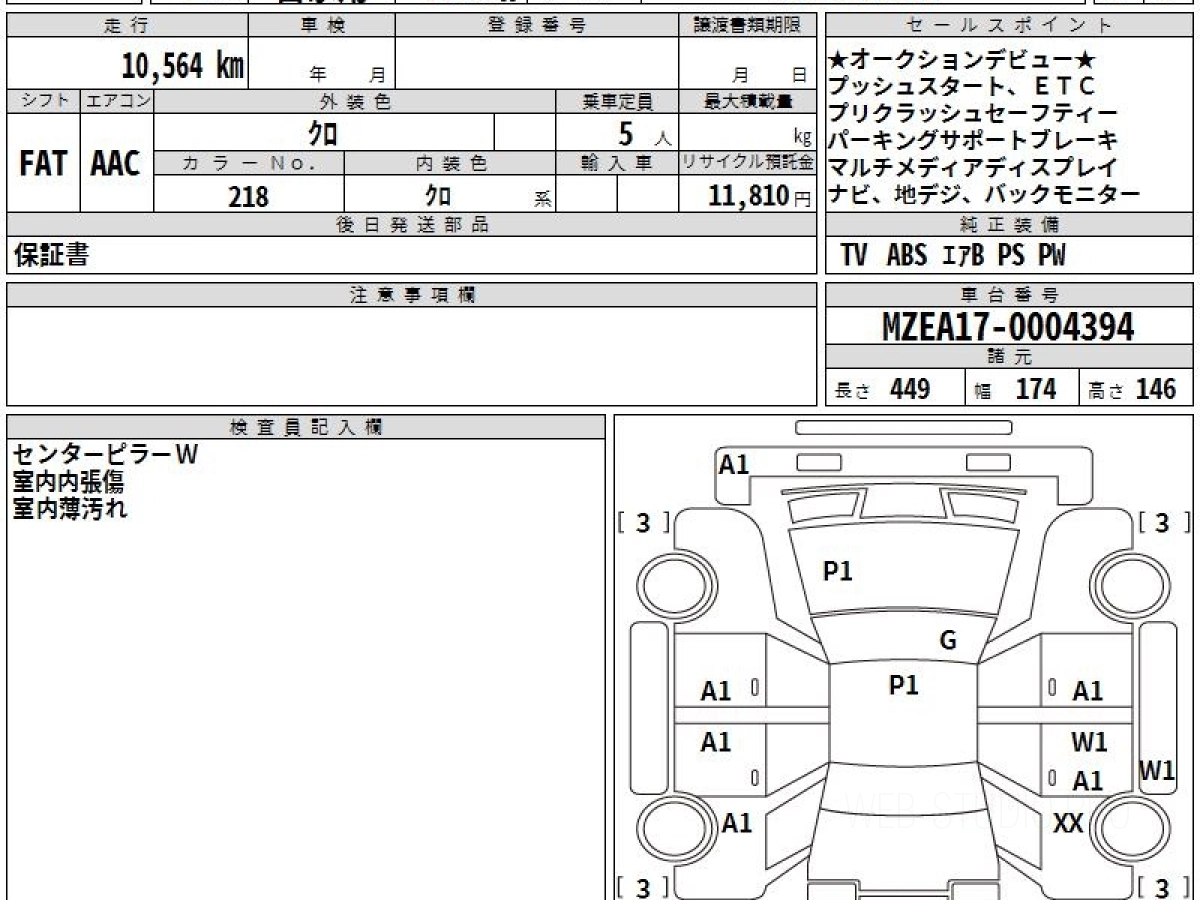Select the 室内薄汚れ inspector note
The height and width of the screenshot is (900, 1200).
[x=69, y=508]
